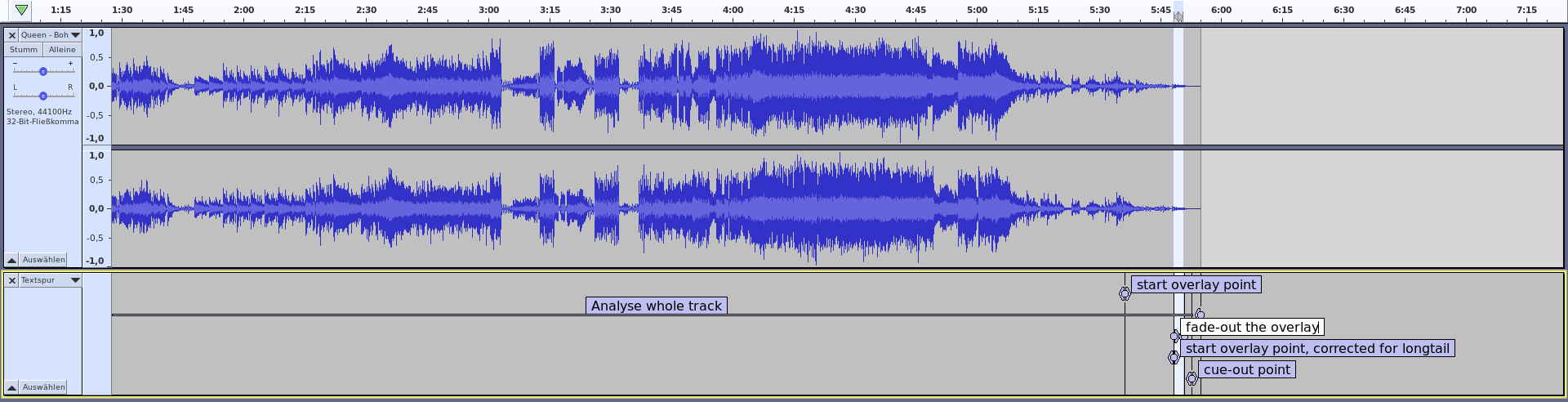This screenshot has width=1568, height=402.
Task: Select the 'cue-out point' label
Action: point(1246,369)
